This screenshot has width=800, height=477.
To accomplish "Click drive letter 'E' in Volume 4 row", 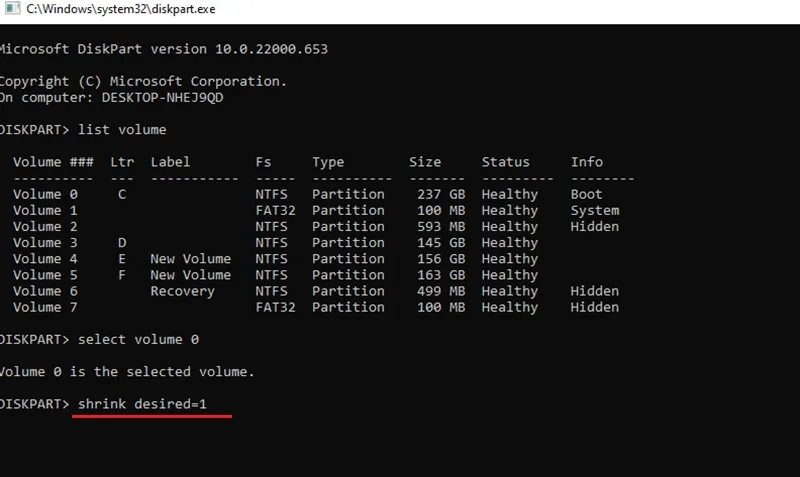I will click(122, 259).
